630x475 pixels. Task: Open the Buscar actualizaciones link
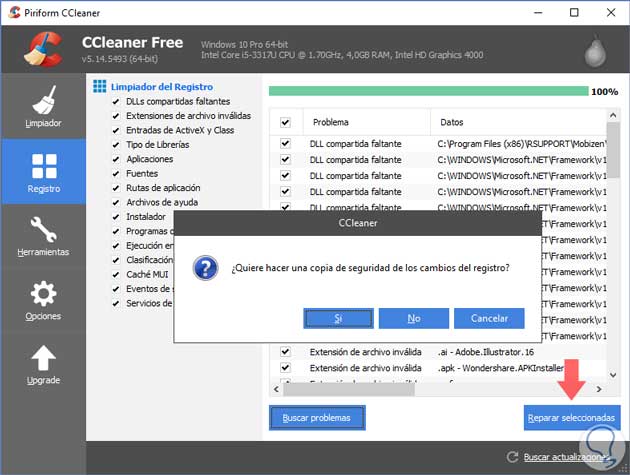click(x=566, y=457)
